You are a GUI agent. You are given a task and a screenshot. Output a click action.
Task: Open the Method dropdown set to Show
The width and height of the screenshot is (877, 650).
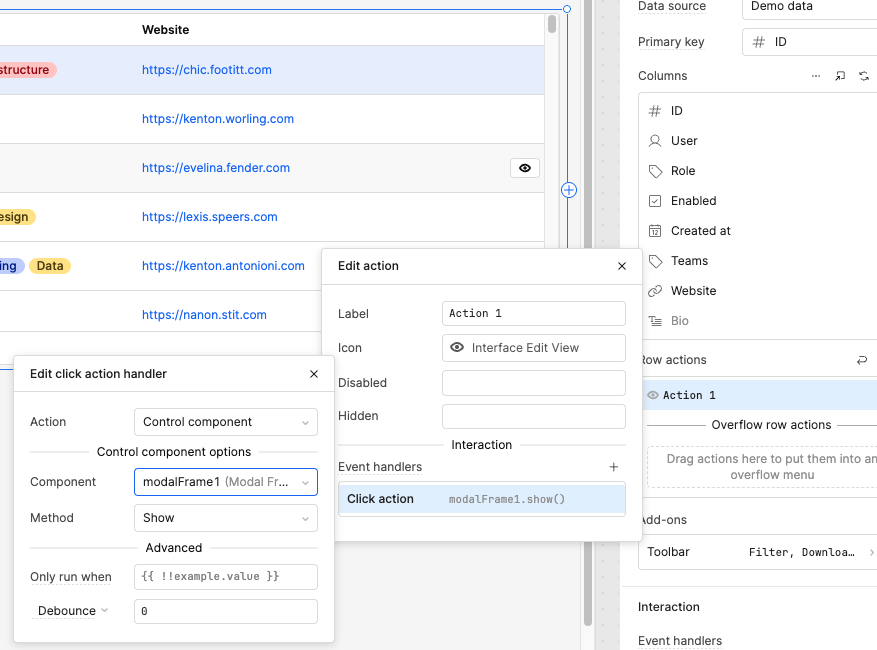[x=225, y=518]
